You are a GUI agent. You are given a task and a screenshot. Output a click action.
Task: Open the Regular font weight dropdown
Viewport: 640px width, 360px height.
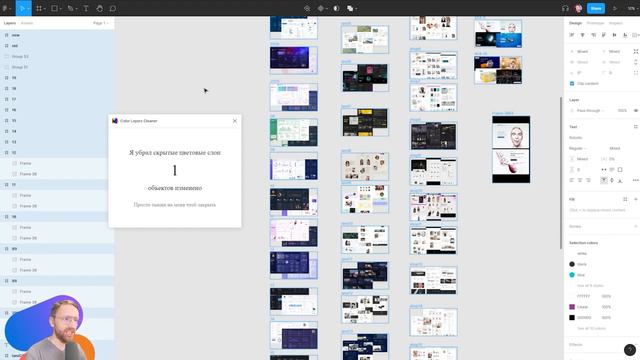[x=578, y=148]
